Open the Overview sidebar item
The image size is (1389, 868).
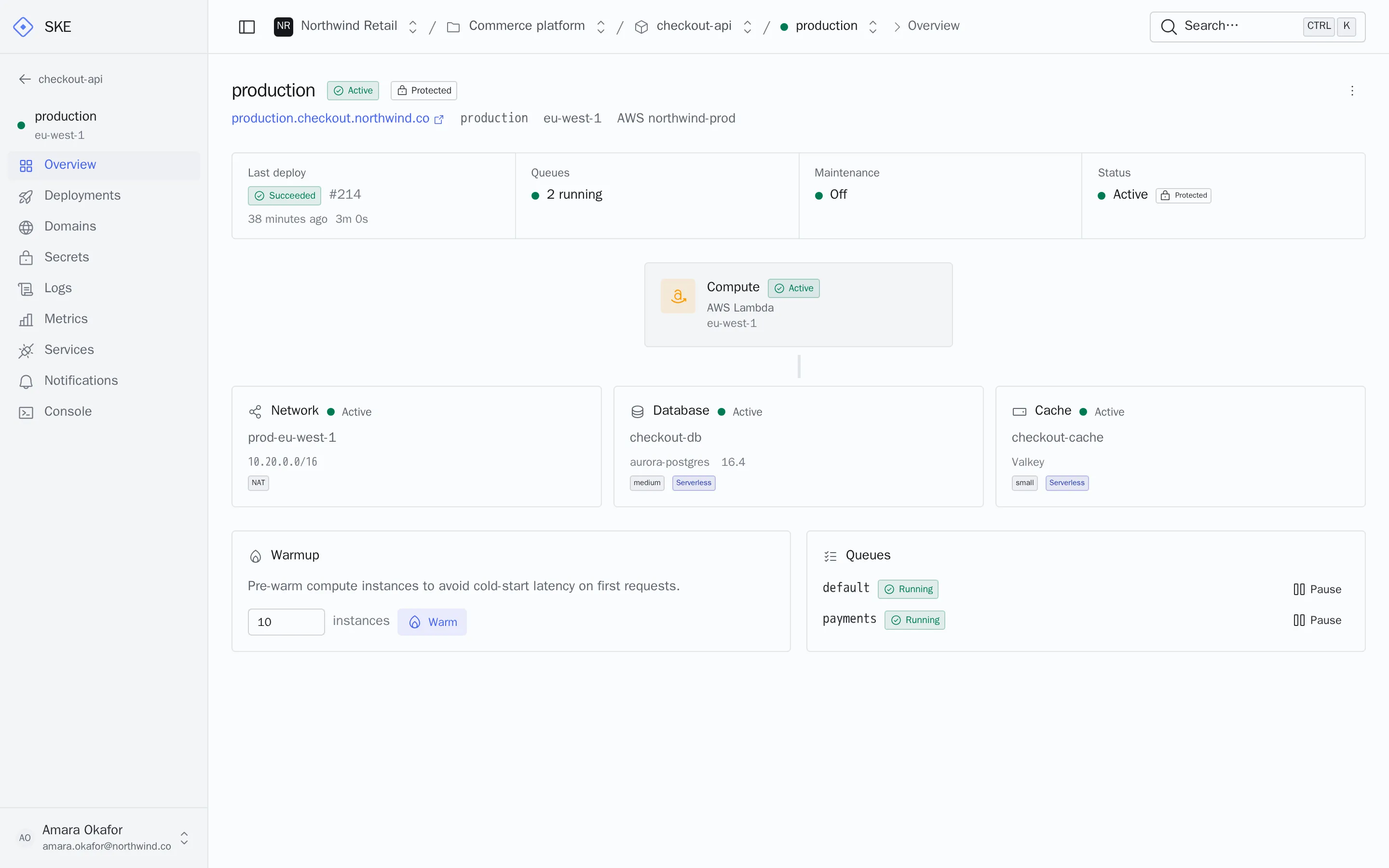(104, 165)
